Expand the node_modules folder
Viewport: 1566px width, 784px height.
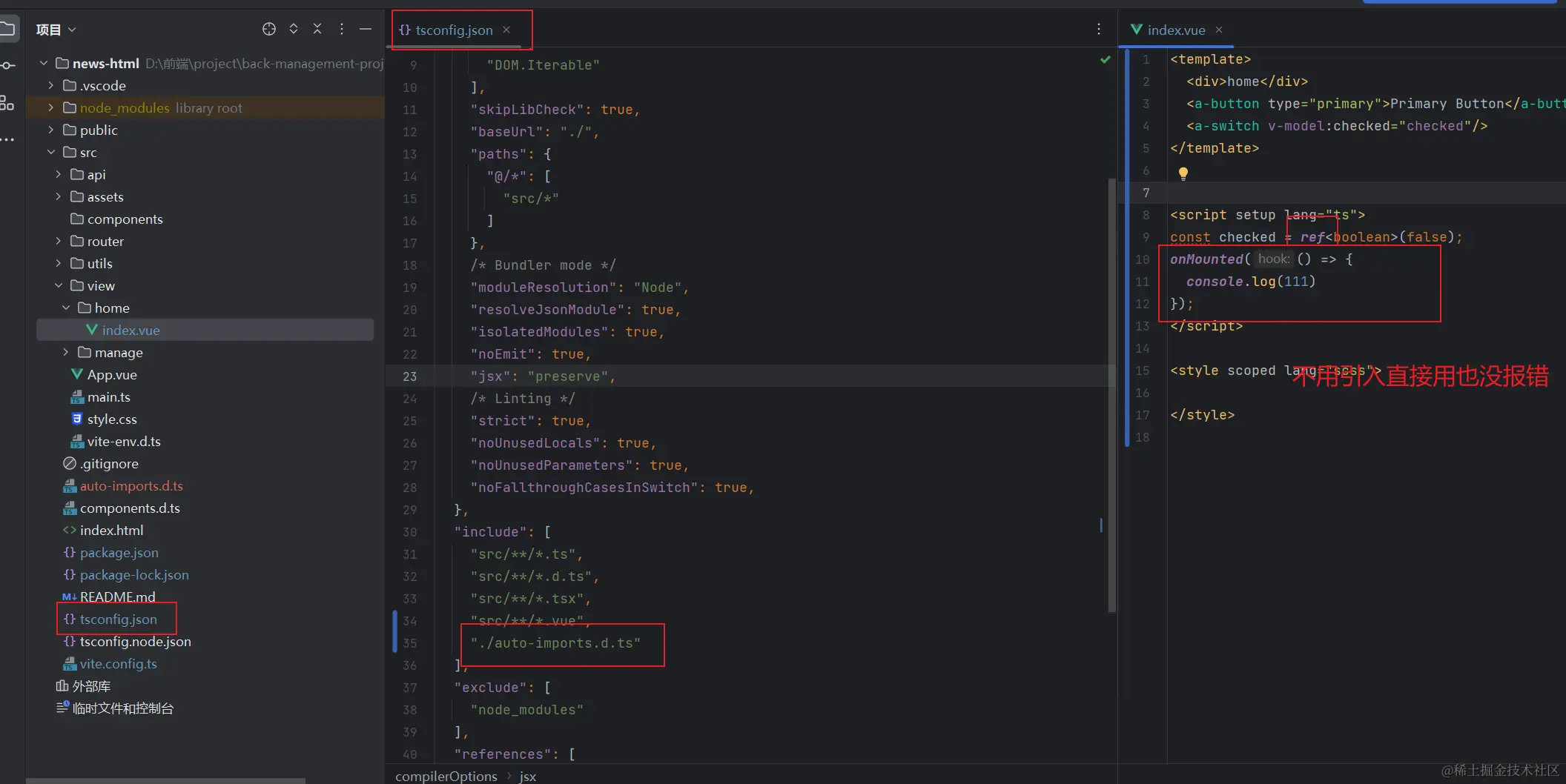[x=50, y=107]
